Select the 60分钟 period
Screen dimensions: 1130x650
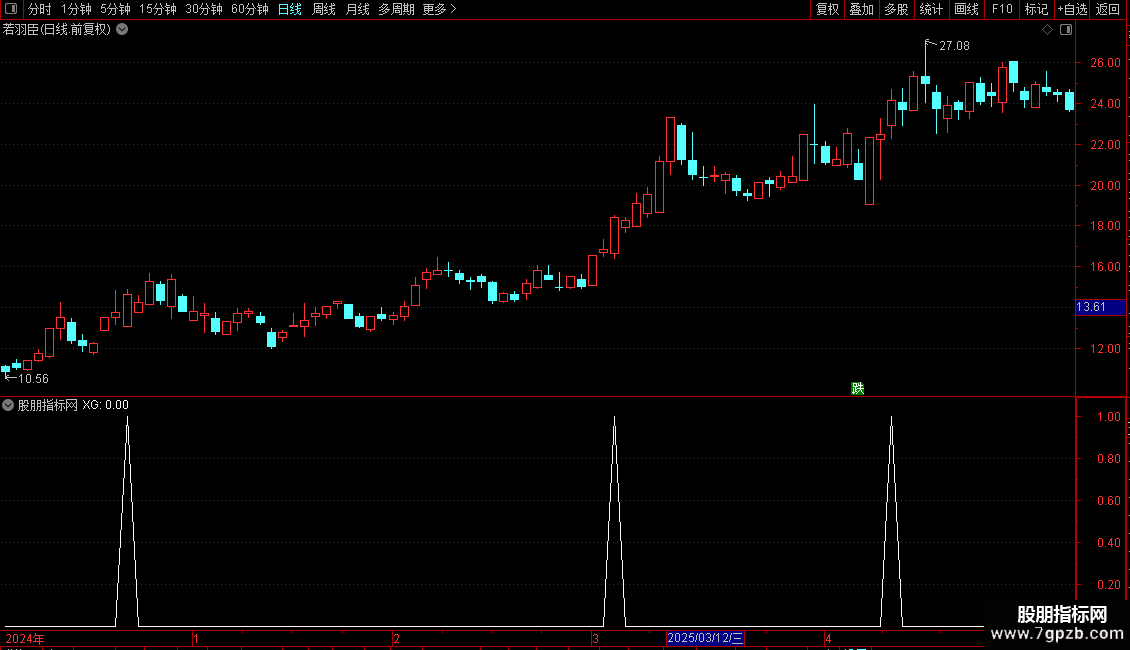[x=250, y=9]
